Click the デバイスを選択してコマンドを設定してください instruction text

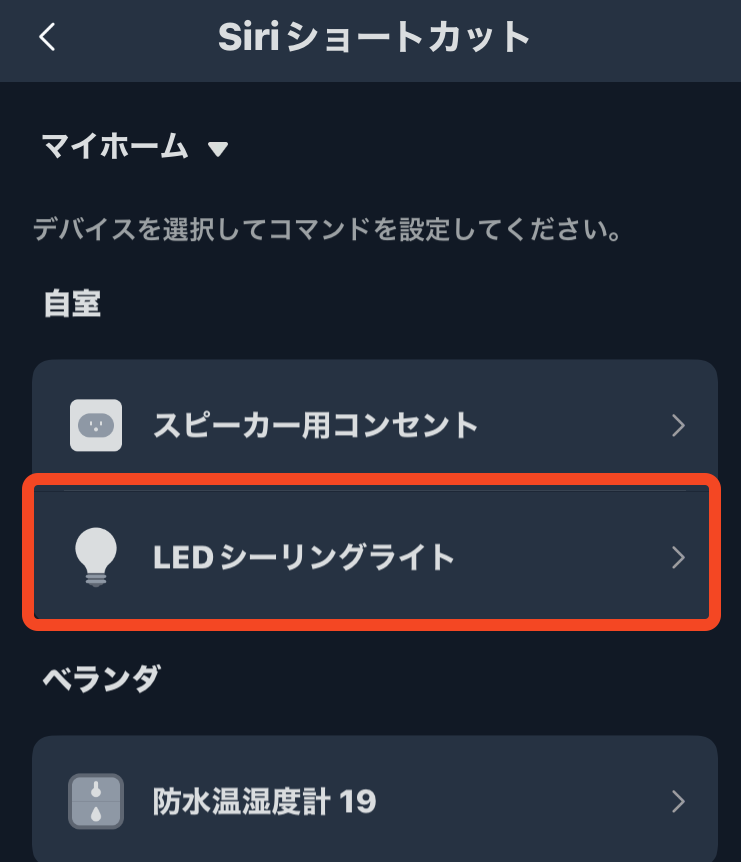pos(328,231)
